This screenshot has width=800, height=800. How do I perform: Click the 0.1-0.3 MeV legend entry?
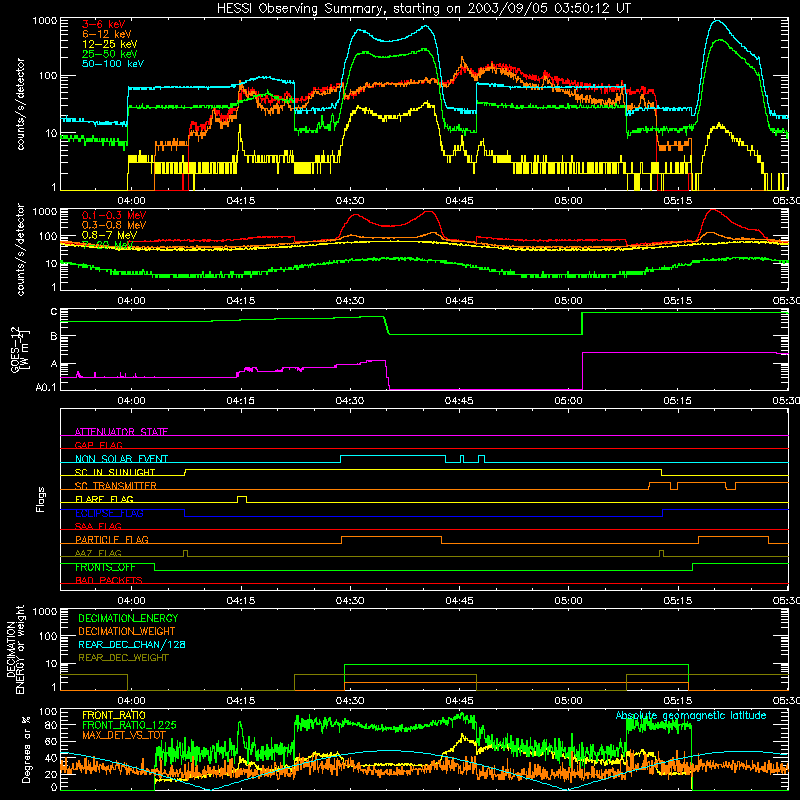(x=114, y=215)
